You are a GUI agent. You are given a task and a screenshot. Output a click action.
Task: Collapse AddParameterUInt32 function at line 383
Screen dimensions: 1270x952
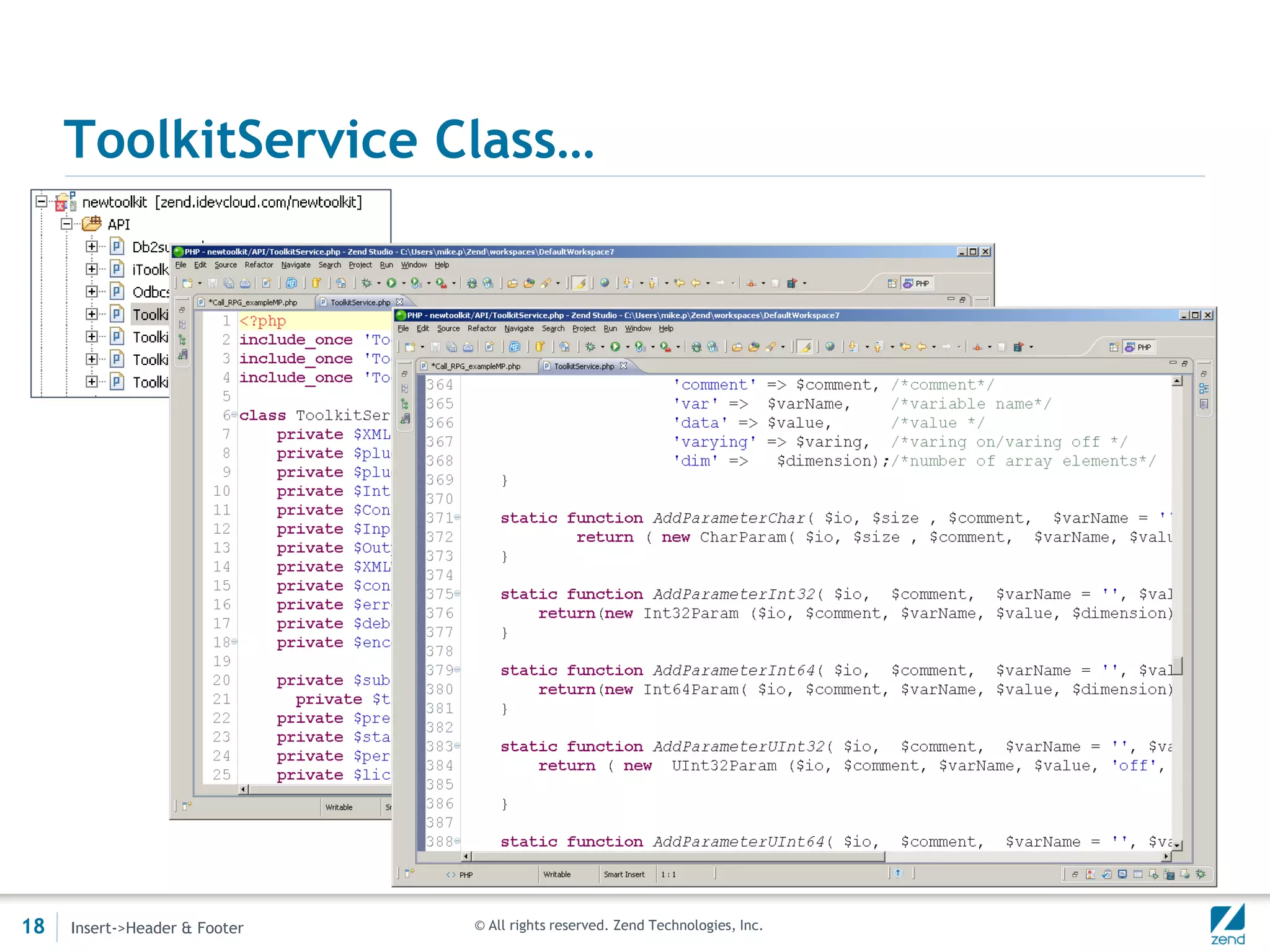pyautogui.click(x=457, y=746)
